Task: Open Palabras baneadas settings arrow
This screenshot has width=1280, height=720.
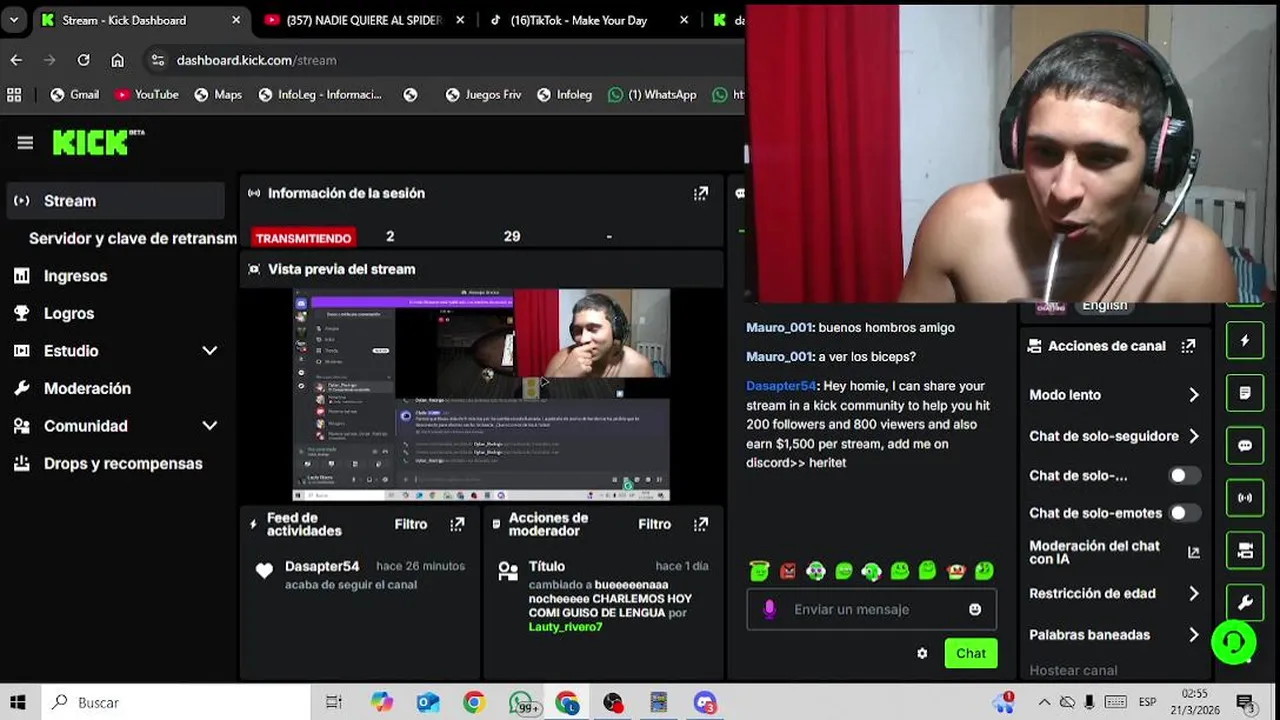Action: (x=1193, y=635)
